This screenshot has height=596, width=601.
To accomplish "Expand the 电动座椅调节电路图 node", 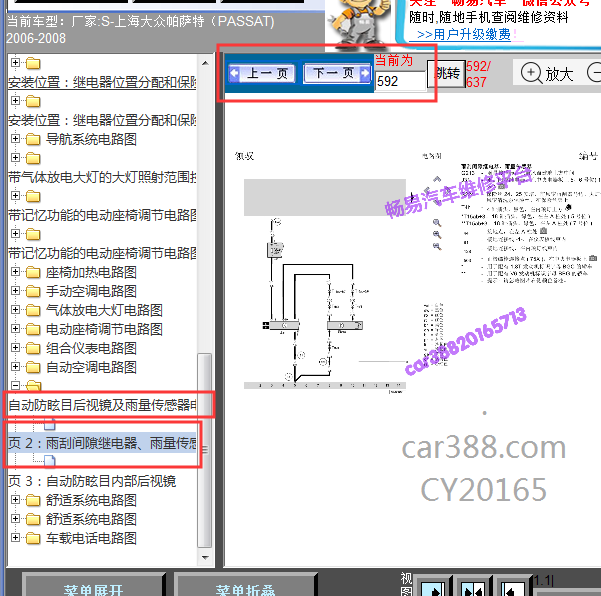I will (15, 328).
